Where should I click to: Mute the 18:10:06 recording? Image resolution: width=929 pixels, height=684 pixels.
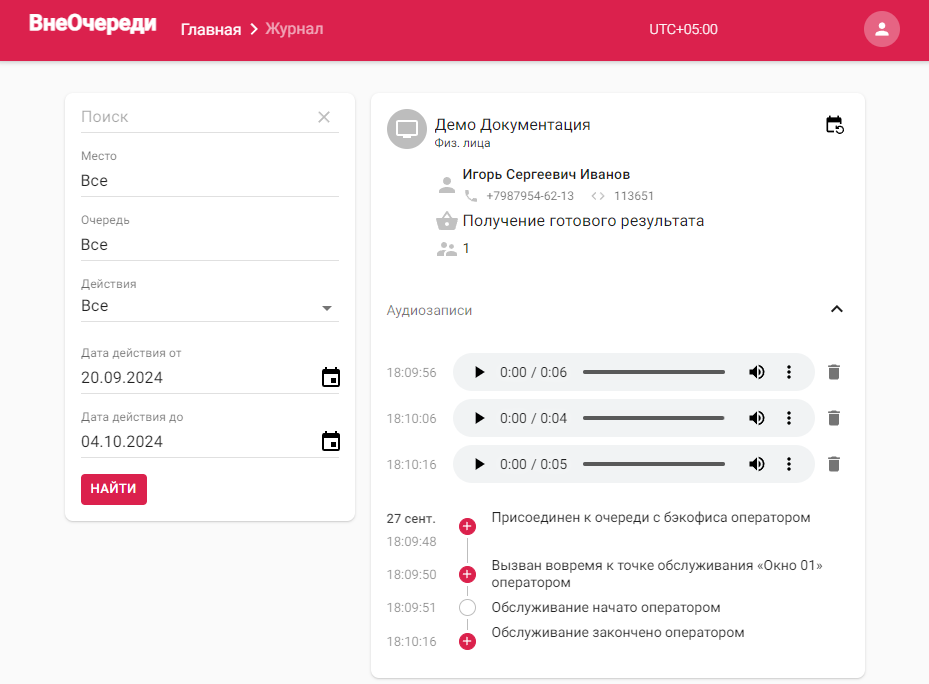[x=757, y=418]
